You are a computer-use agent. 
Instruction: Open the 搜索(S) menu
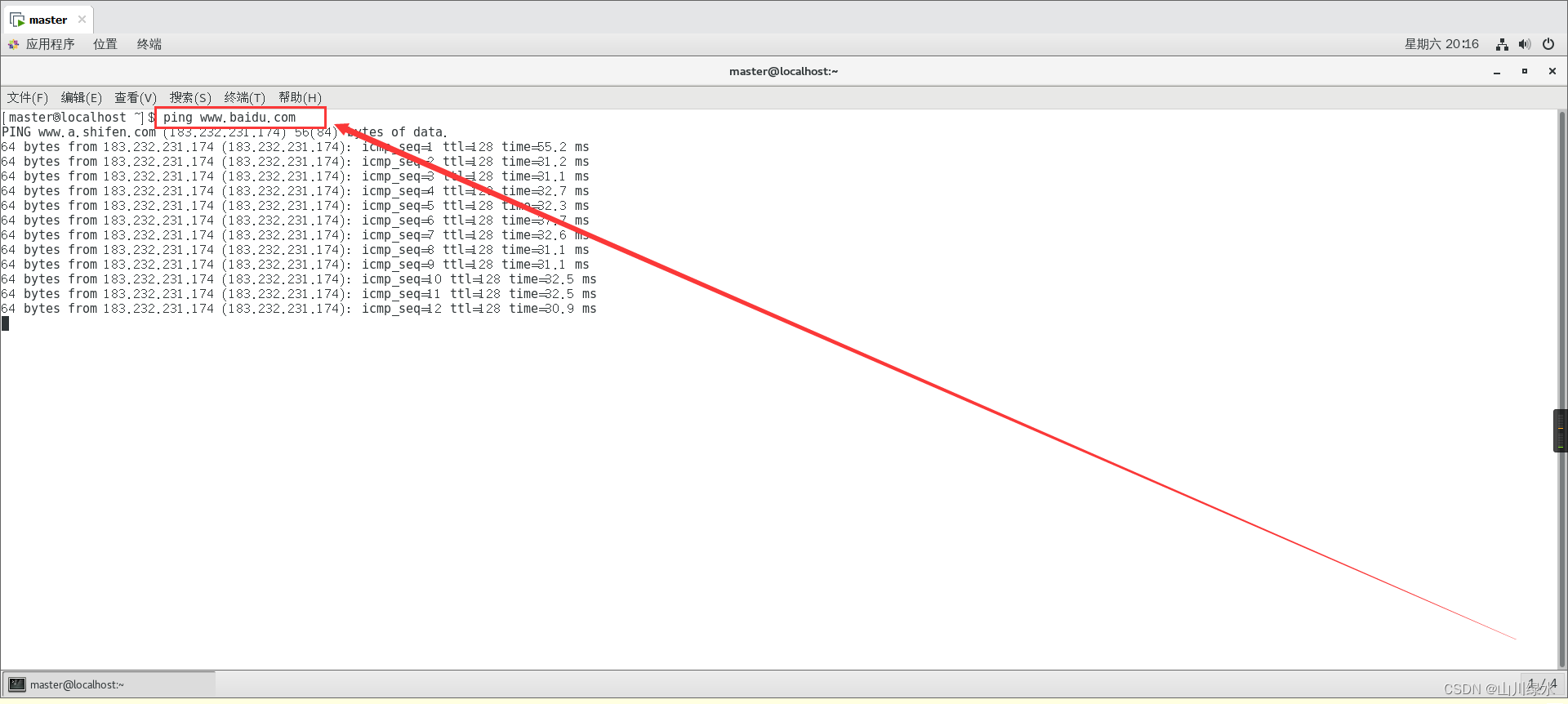pyautogui.click(x=190, y=98)
